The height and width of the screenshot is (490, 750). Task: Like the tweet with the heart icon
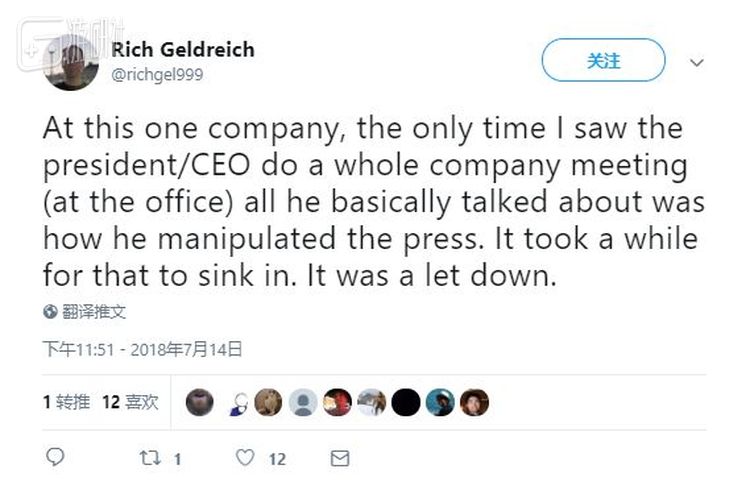(245, 458)
